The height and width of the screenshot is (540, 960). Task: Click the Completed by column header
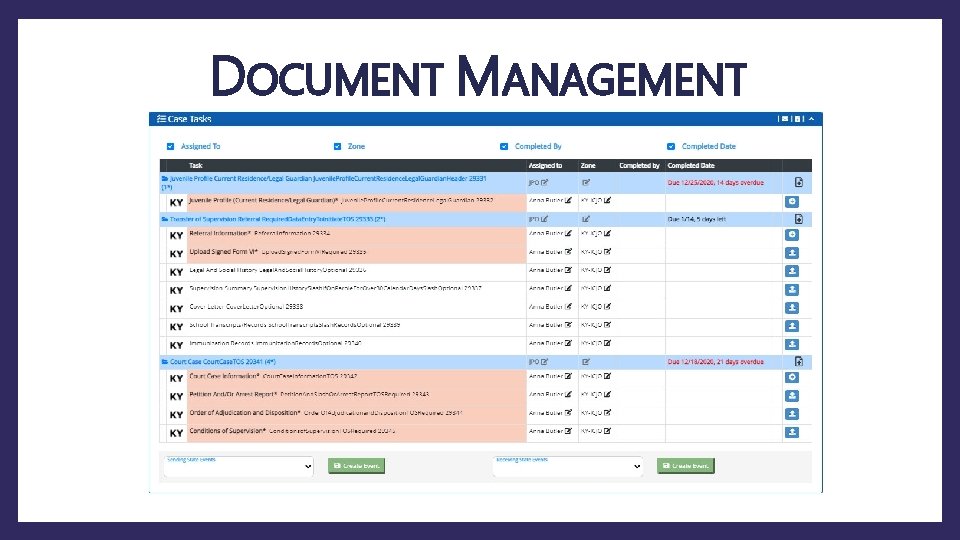click(639, 166)
